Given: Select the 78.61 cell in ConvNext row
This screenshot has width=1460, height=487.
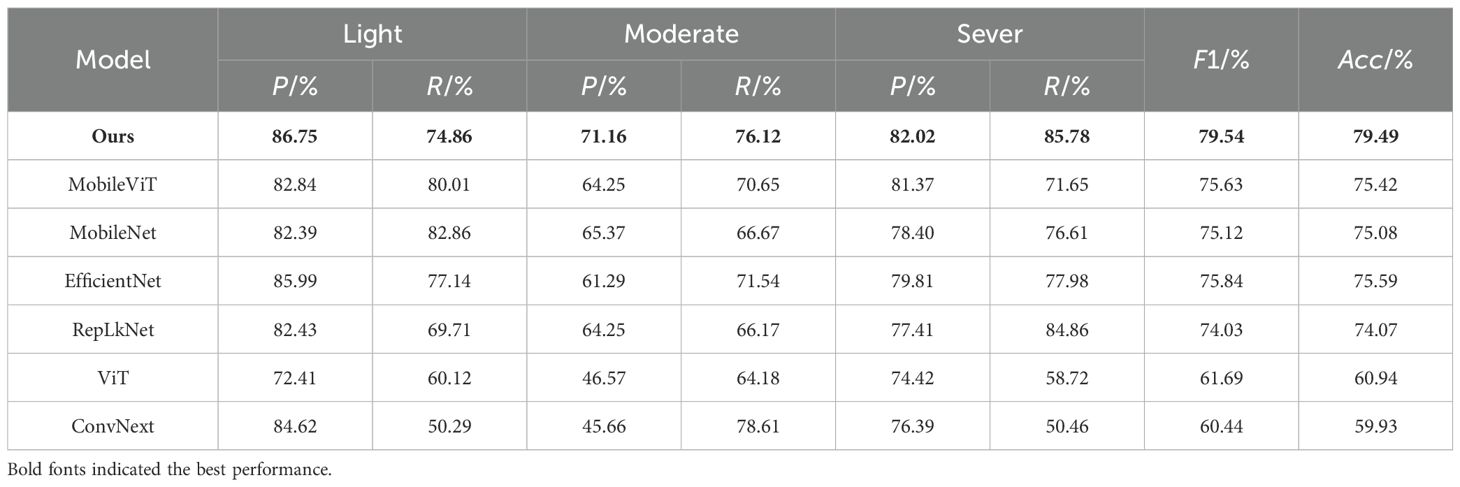Looking at the screenshot, I should point(758,426).
